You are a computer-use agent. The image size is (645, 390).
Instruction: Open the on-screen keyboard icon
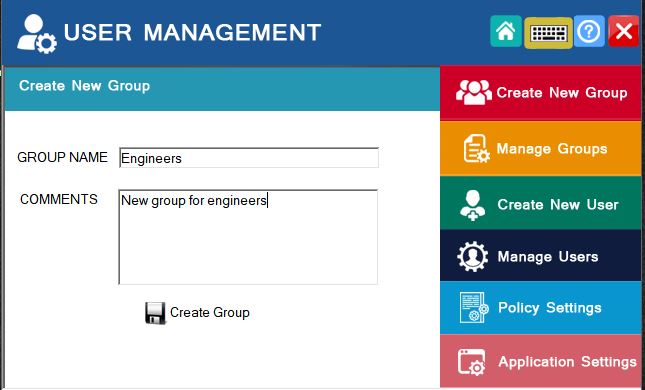click(x=548, y=33)
